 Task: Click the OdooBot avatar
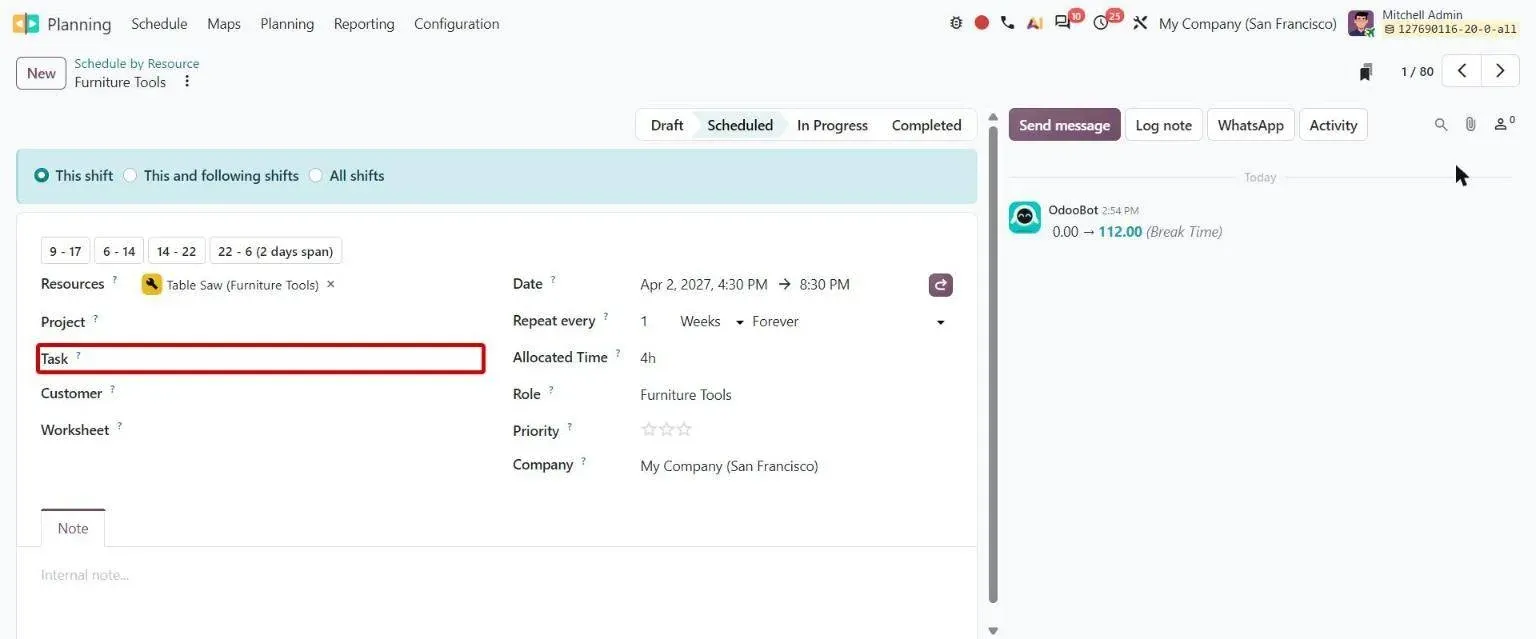coord(1025,217)
